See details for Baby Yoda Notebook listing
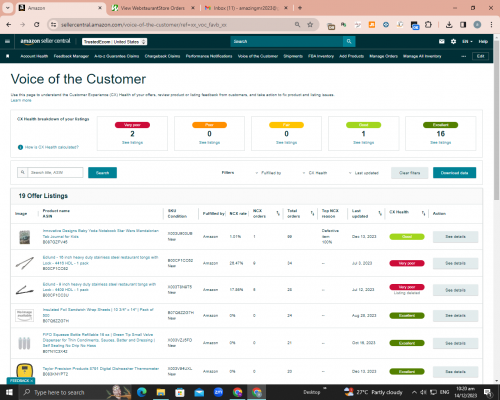The height and width of the screenshot is (400, 500). (x=455, y=237)
